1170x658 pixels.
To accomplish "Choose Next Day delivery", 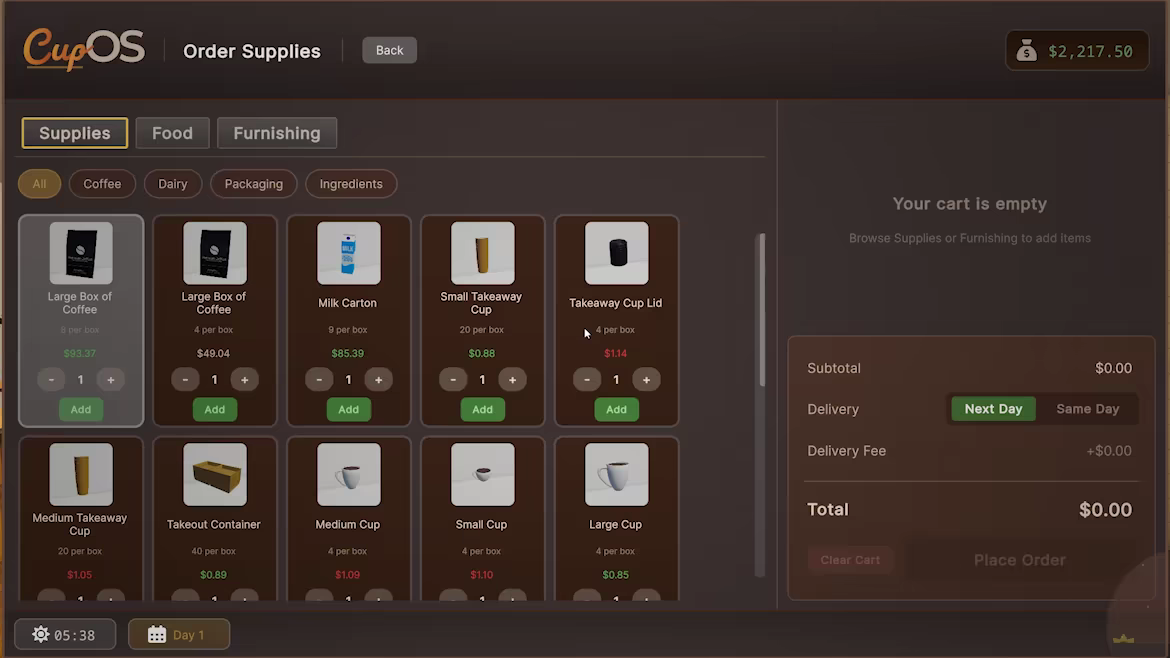I will 993,409.
